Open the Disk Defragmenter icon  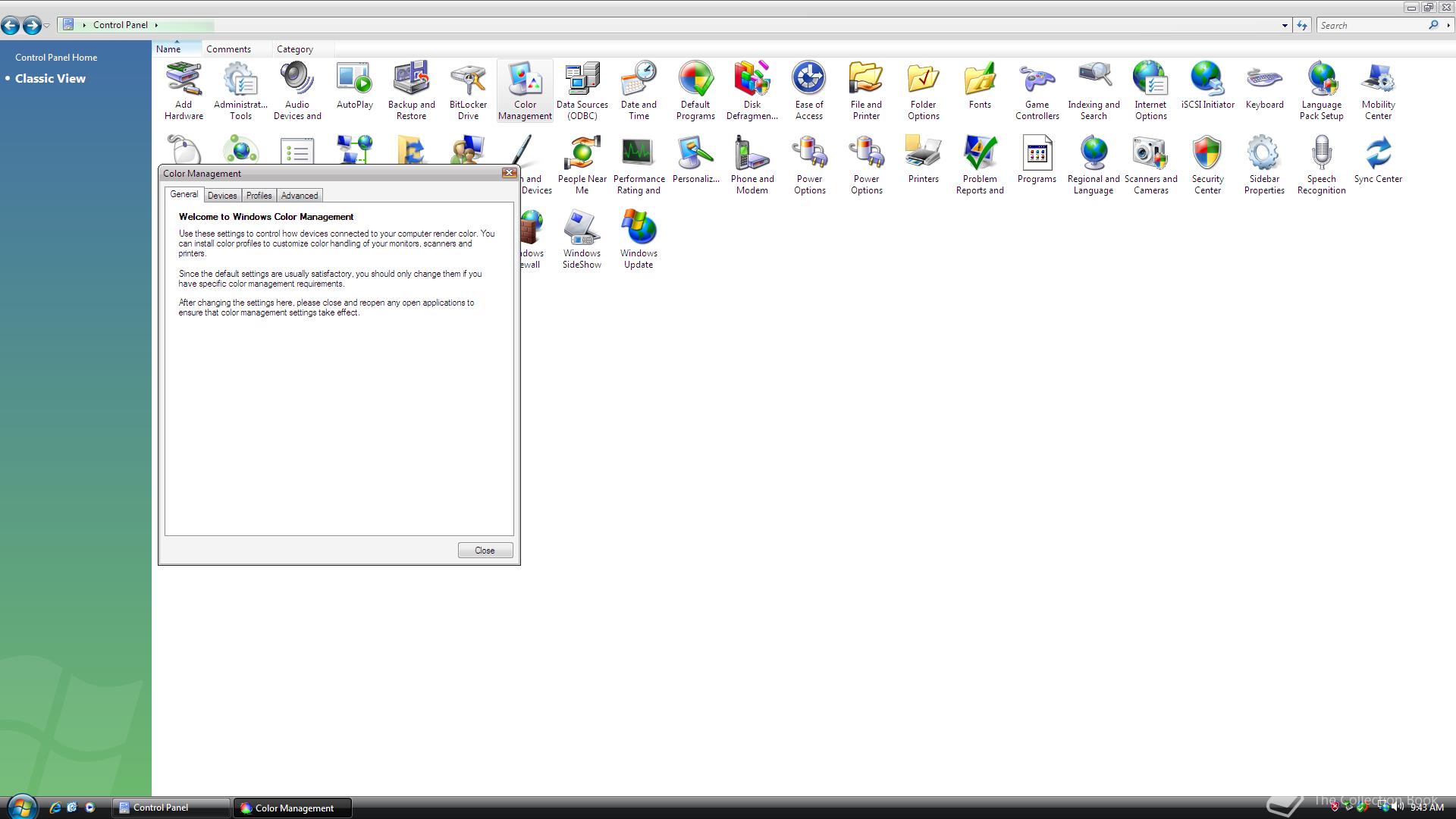pyautogui.click(x=752, y=90)
